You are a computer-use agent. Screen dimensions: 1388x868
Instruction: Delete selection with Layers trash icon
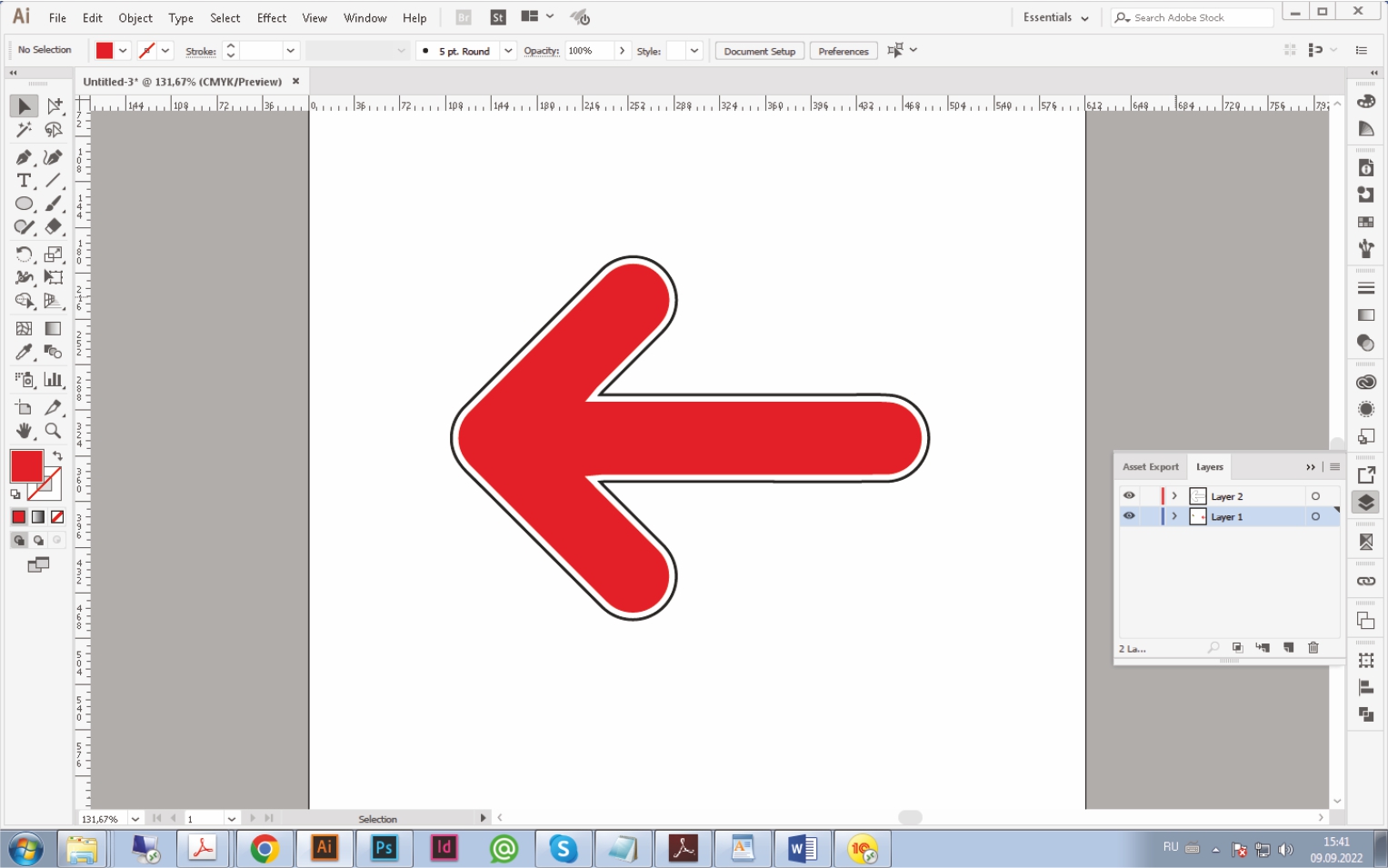pyautogui.click(x=1313, y=648)
